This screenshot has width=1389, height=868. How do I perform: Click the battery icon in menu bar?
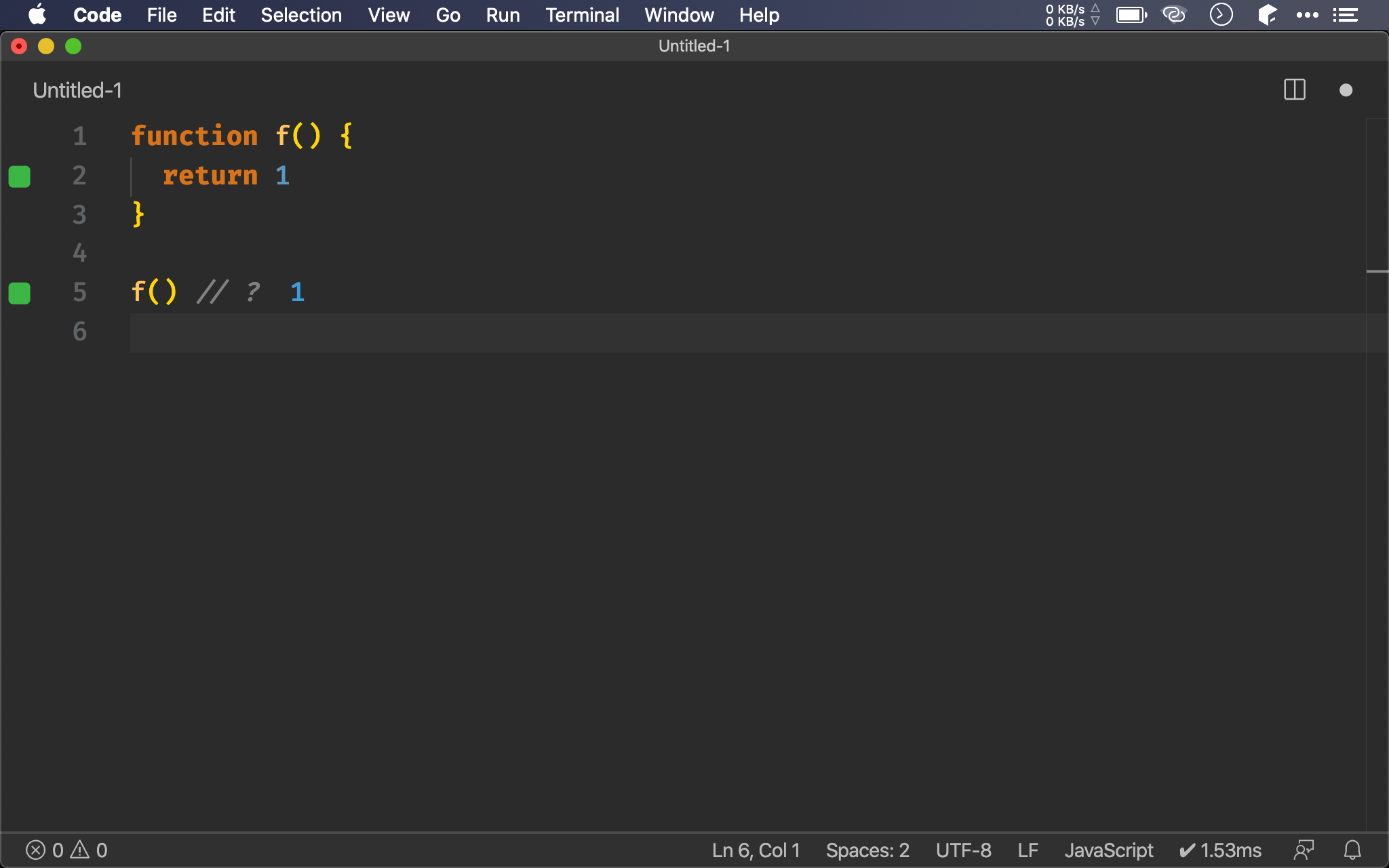pyautogui.click(x=1131, y=15)
